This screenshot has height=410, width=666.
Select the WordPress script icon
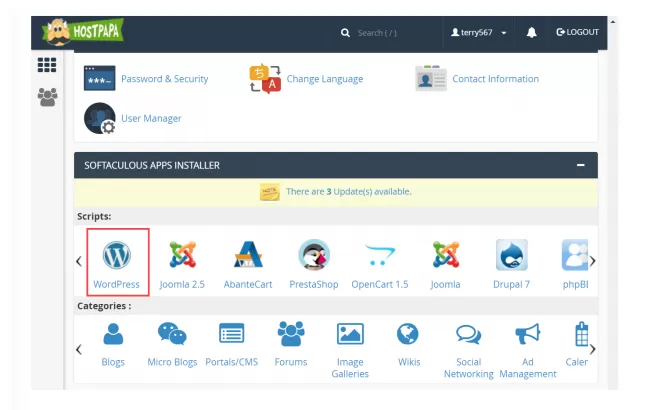point(116,255)
